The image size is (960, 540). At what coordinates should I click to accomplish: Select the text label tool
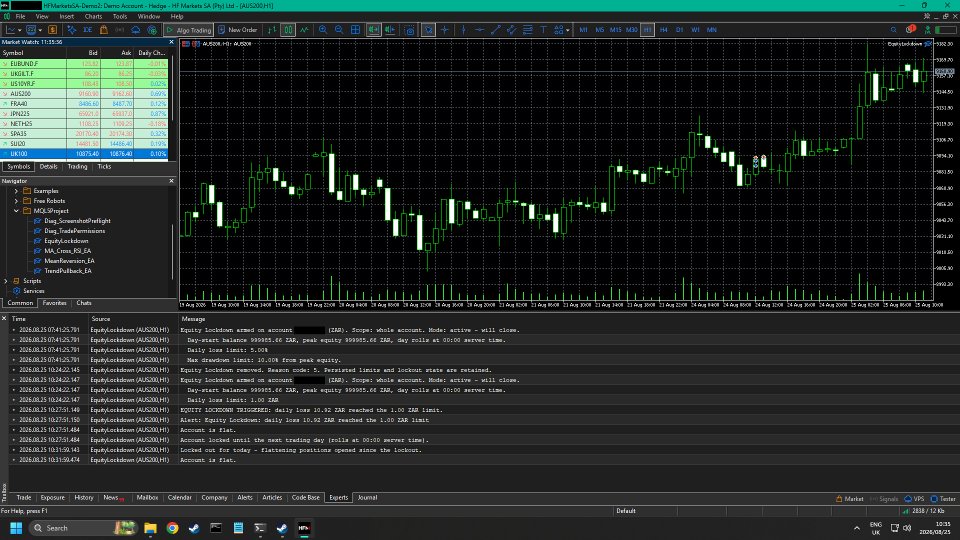pos(543,29)
